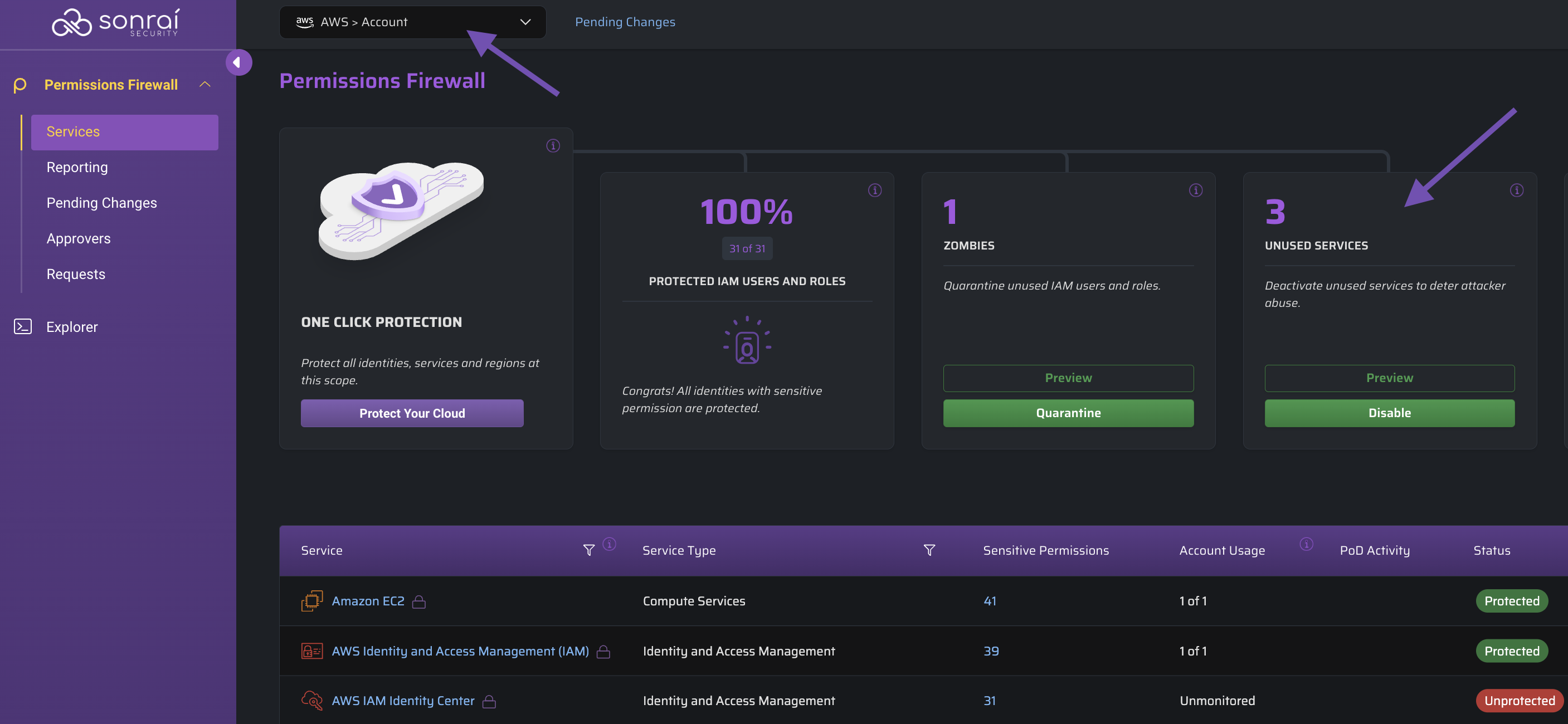Click the Status column header
The image size is (1568, 724).
point(1491,551)
